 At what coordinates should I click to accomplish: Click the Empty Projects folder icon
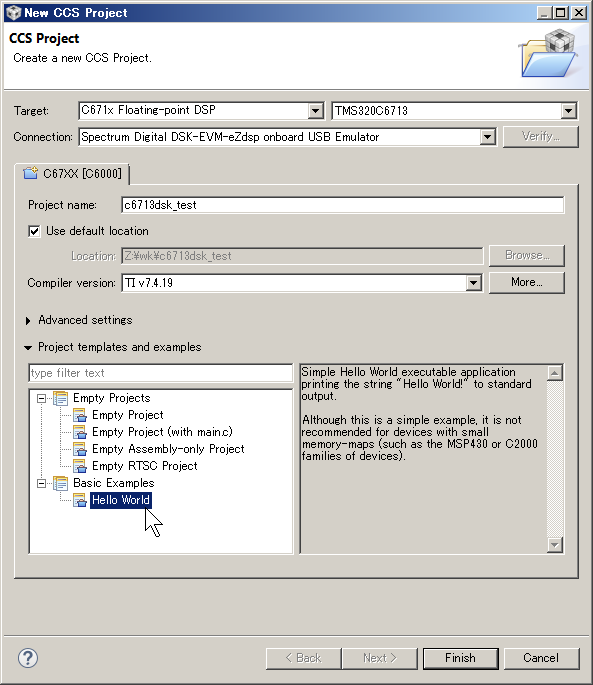(x=60, y=398)
